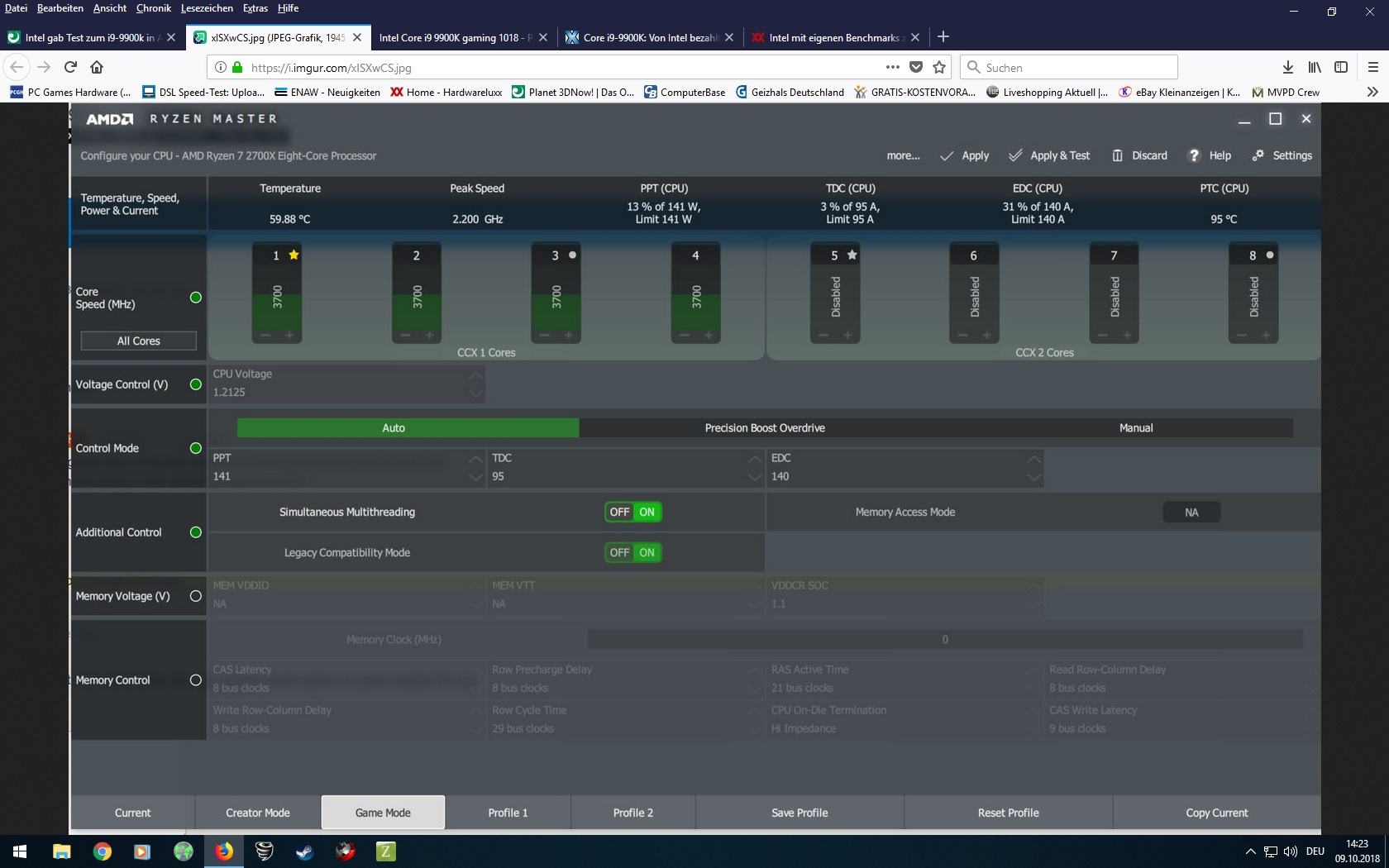The height and width of the screenshot is (868, 1389).
Task: Go to the Firefox home page
Action: click(97, 67)
